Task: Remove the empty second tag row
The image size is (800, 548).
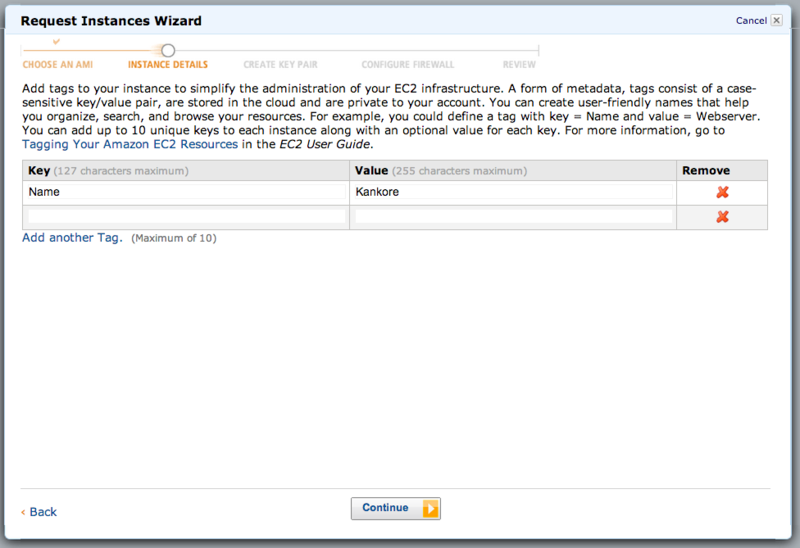Action: point(722,217)
